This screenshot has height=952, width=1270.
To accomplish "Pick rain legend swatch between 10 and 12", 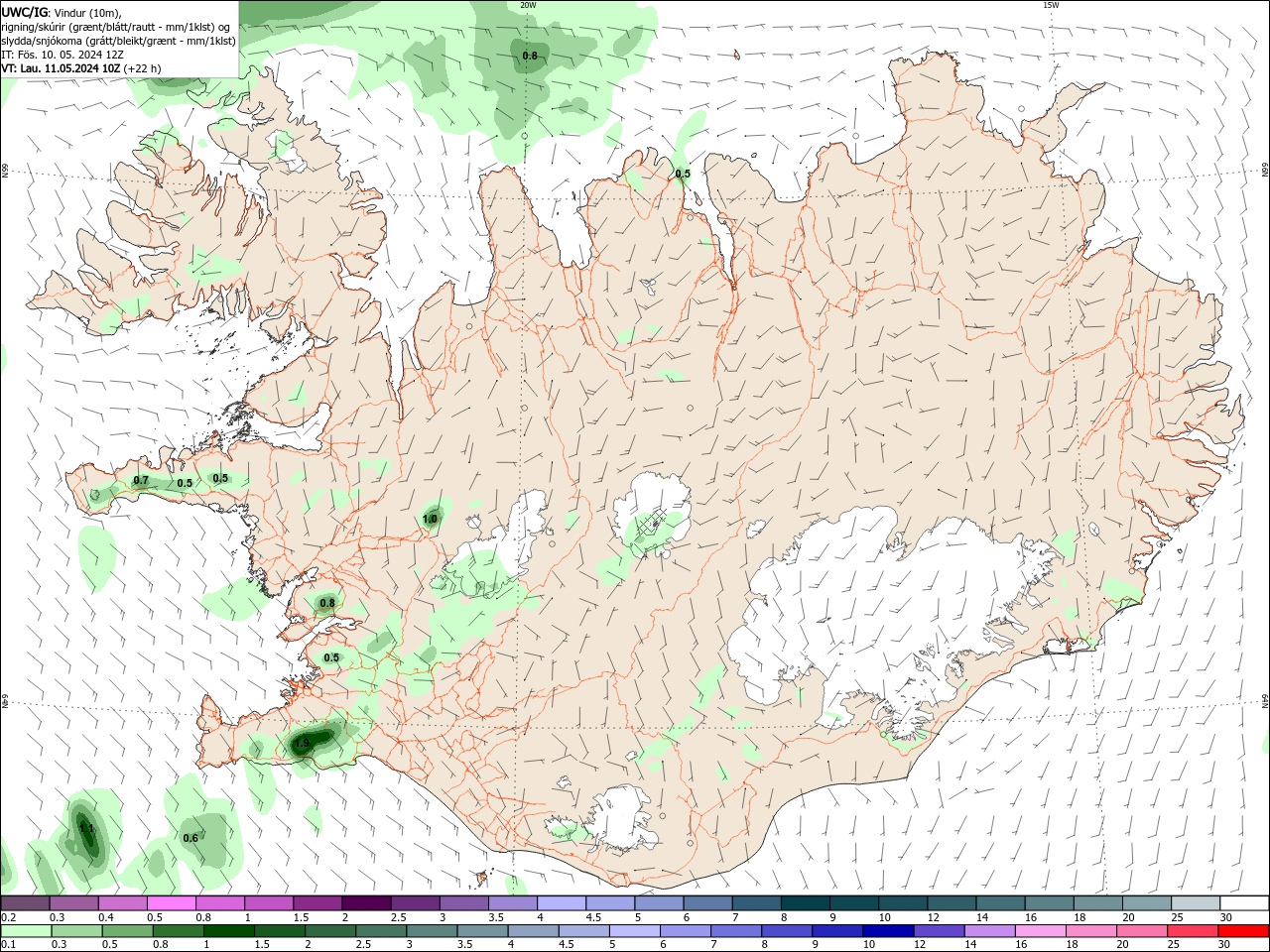I will pos(890,931).
